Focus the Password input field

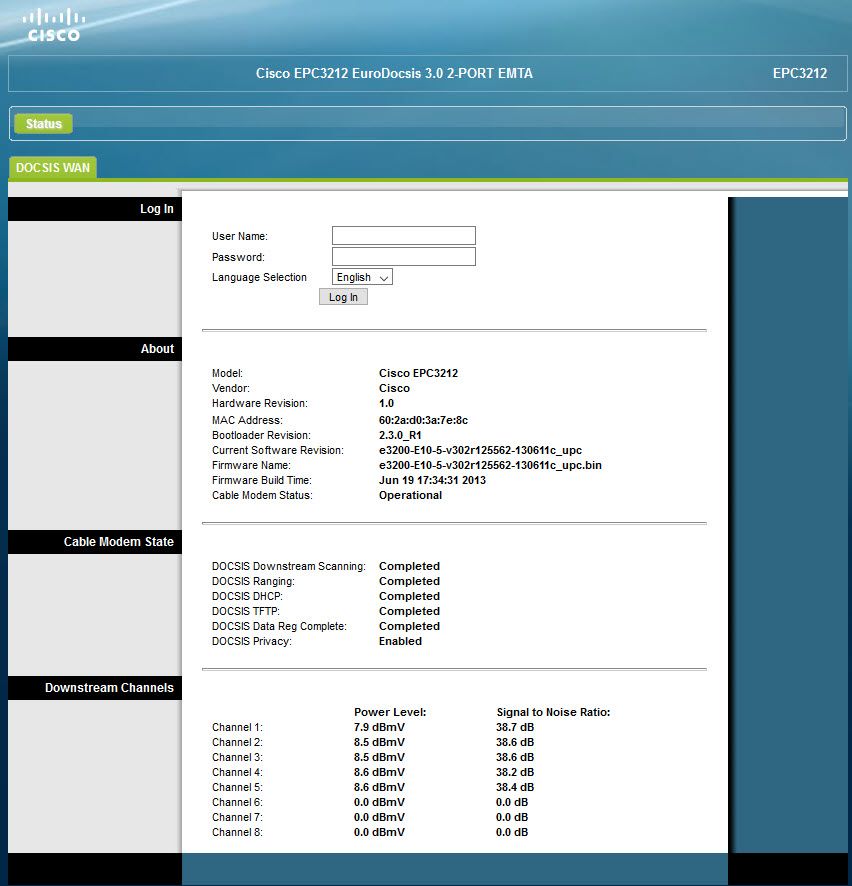(403, 257)
